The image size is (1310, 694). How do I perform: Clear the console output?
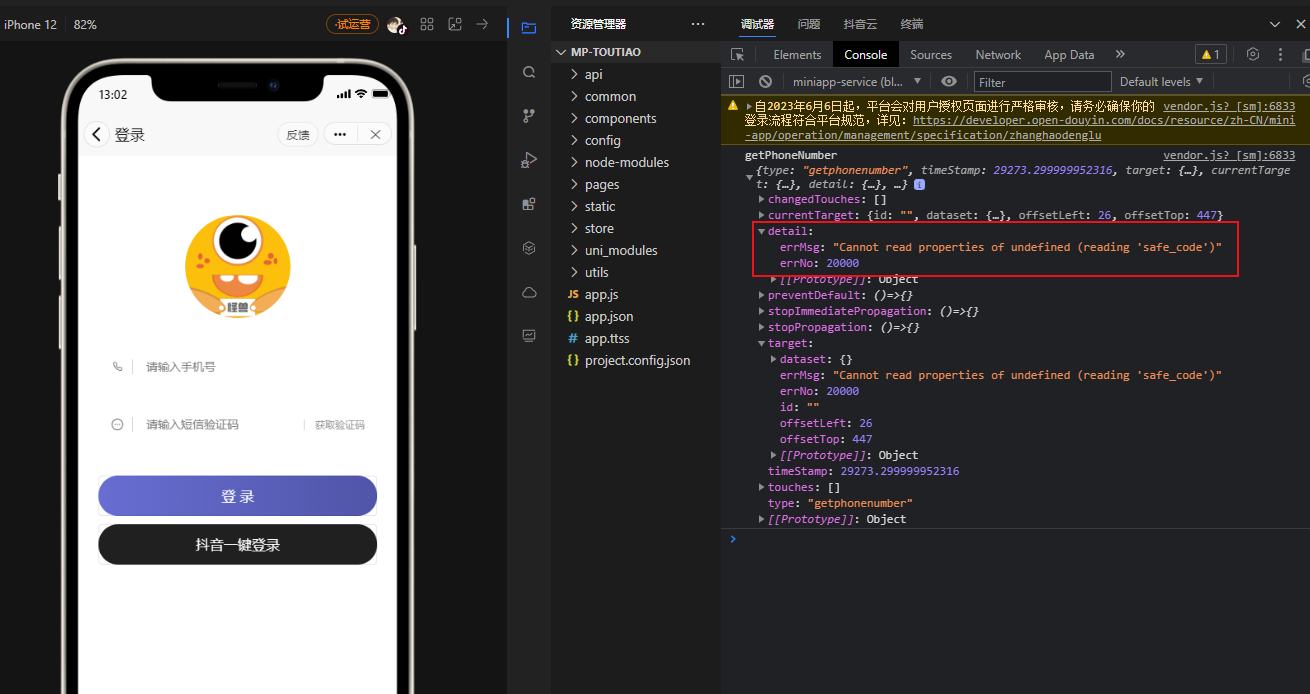(x=765, y=82)
